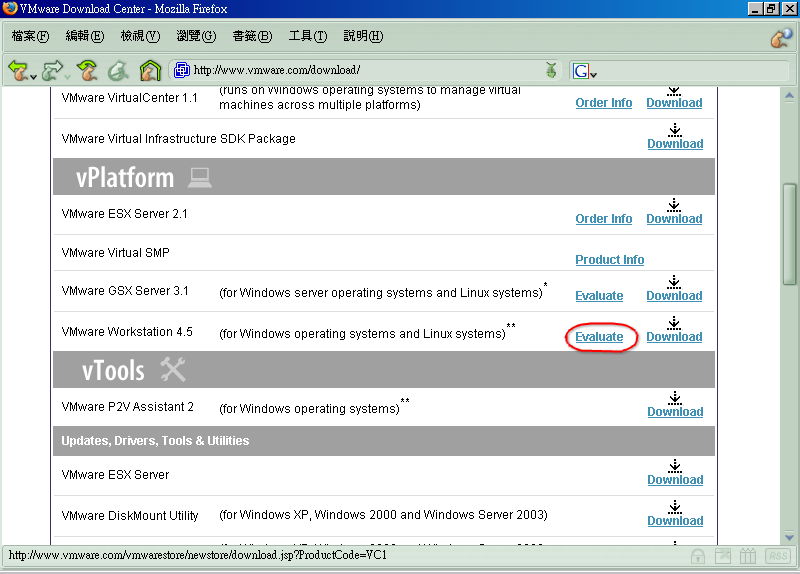Go back using the Back arrow
Image resolution: width=800 pixels, height=574 pixels.
(x=18, y=70)
